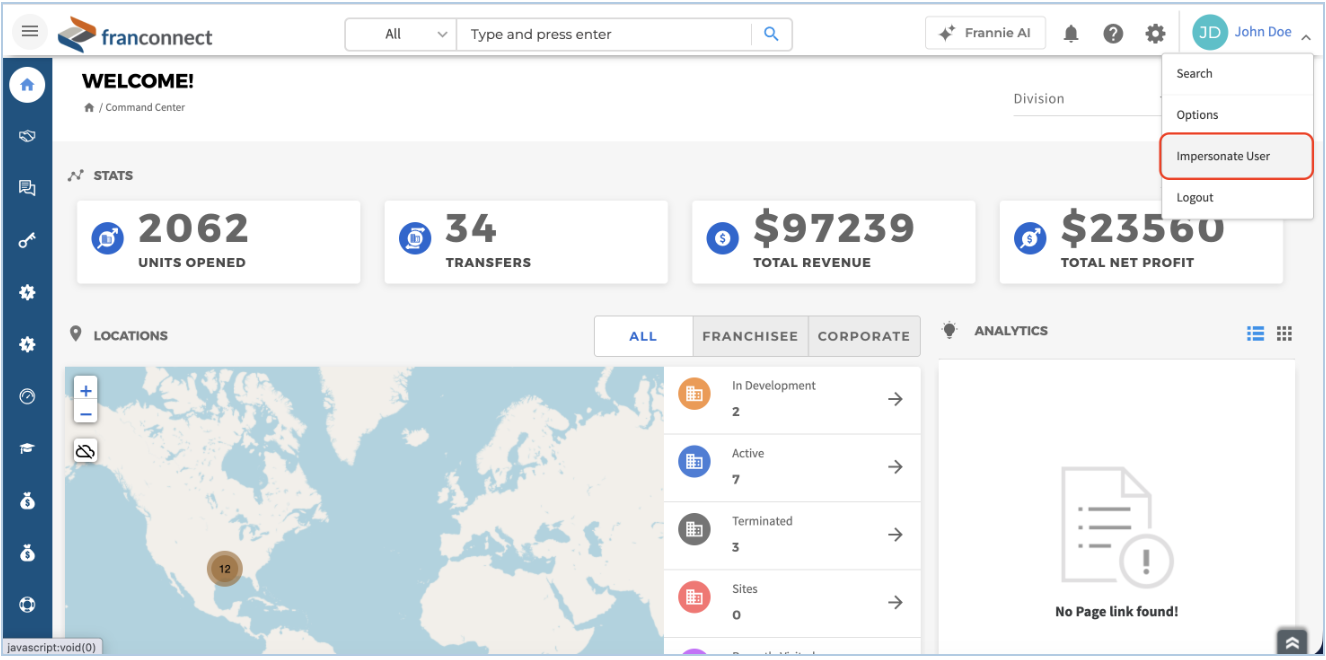Click the 2062 units opened value
This screenshot has height=660, width=1326.
(194, 228)
